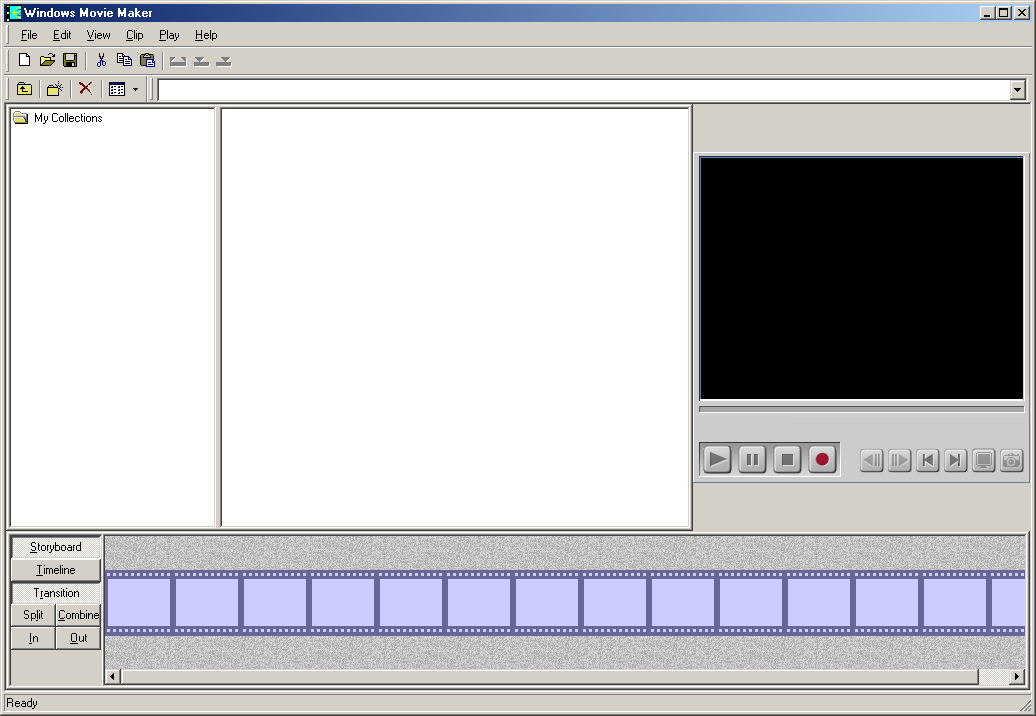Click the first clip trim toolbar icon
The height and width of the screenshot is (716, 1036).
[178, 61]
